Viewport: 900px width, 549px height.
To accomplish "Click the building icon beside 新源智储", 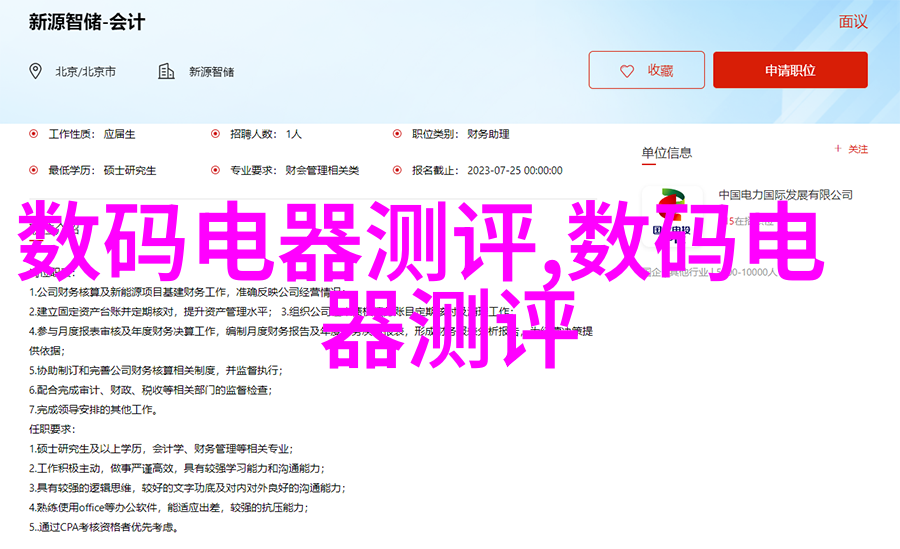I will pos(166,71).
